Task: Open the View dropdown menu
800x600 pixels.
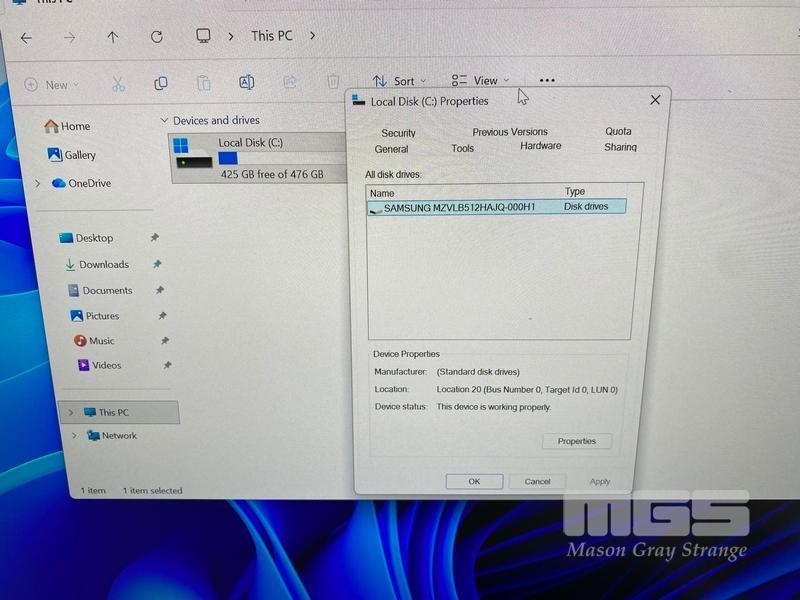Action: click(x=480, y=81)
